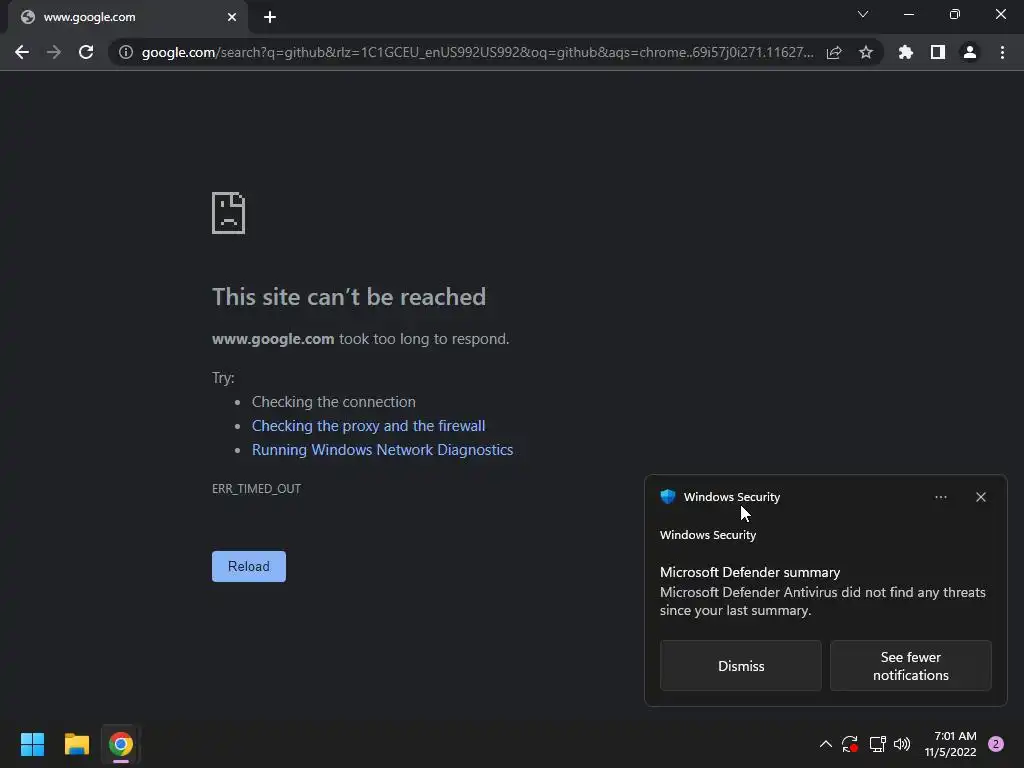Click the blue Reload button
Image resolution: width=1024 pixels, height=768 pixels.
[249, 566]
